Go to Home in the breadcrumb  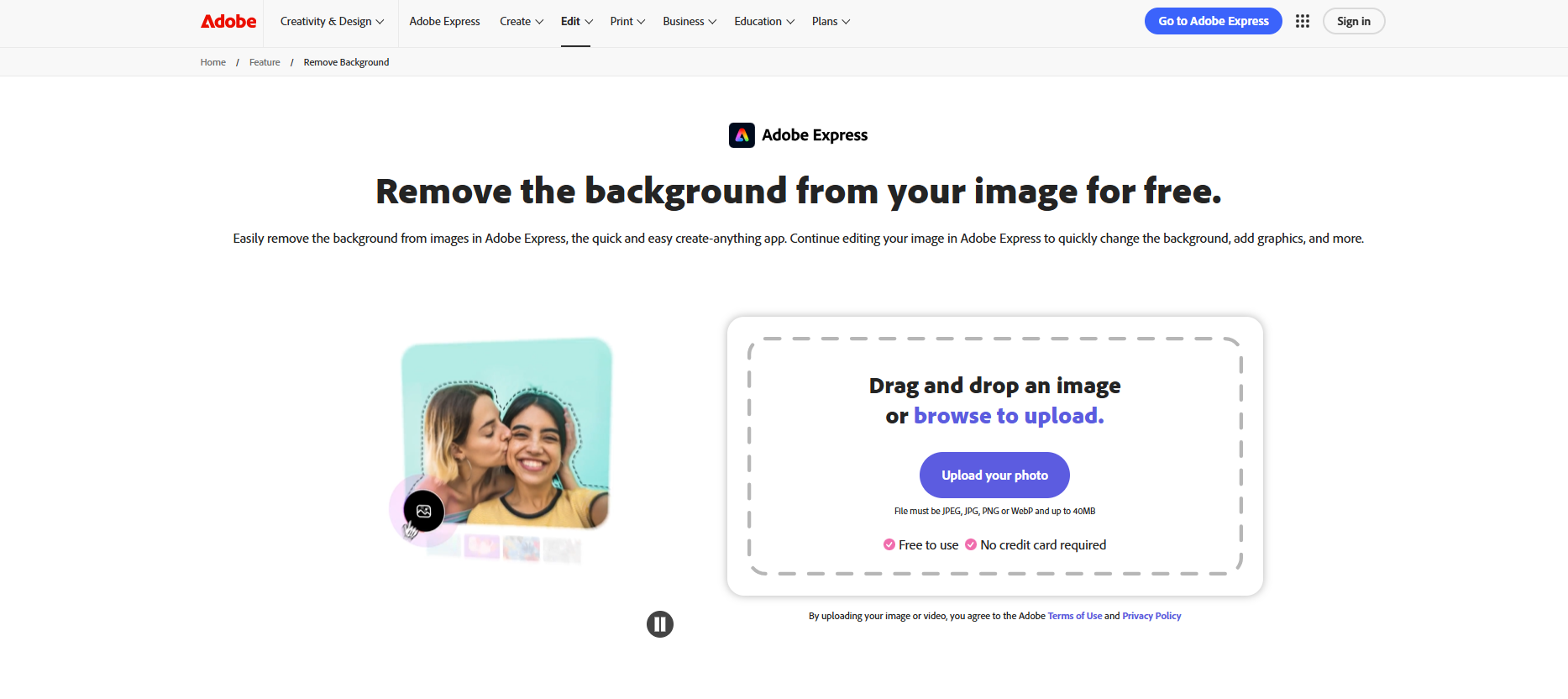(212, 62)
